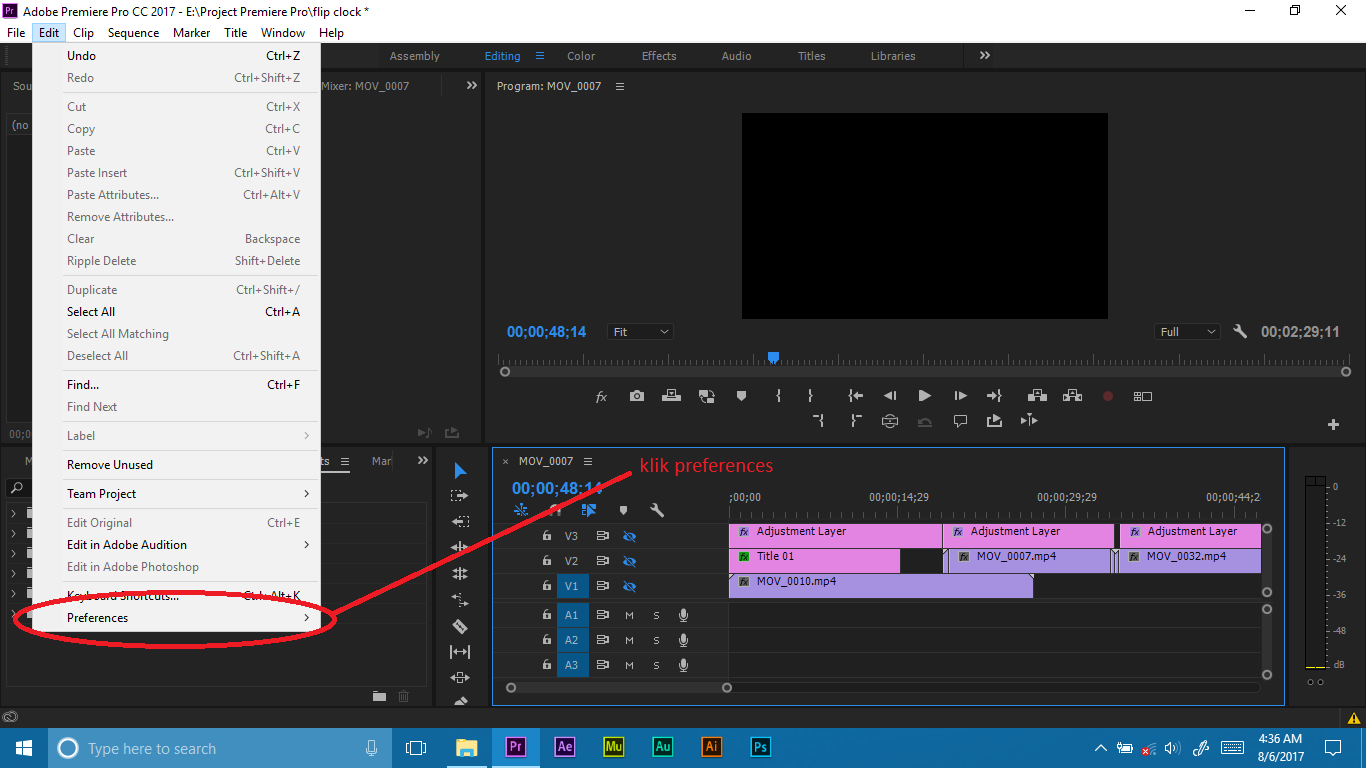Select the MOV_0010.mp4 clip on V1
The height and width of the screenshot is (768, 1366).
coord(880,586)
